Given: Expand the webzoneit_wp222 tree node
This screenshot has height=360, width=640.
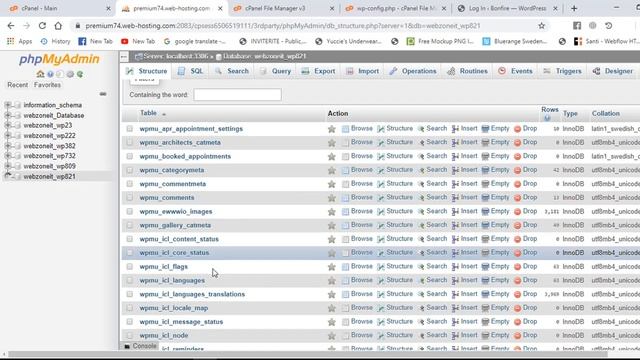Looking at the screenshot, I should click(7, 136).
